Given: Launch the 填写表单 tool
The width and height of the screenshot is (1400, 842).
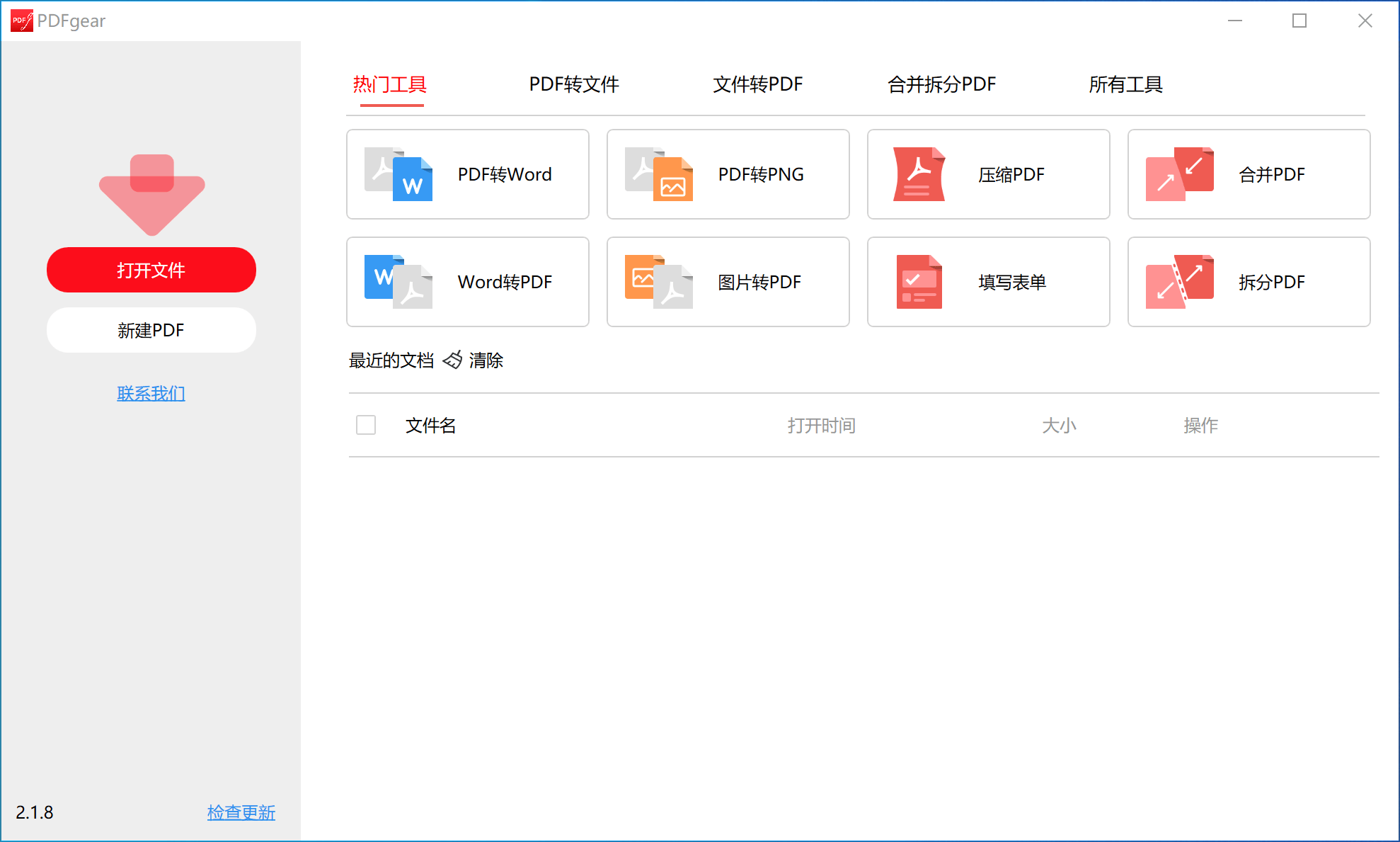Looking at the screenshot, I should [988, 282].
